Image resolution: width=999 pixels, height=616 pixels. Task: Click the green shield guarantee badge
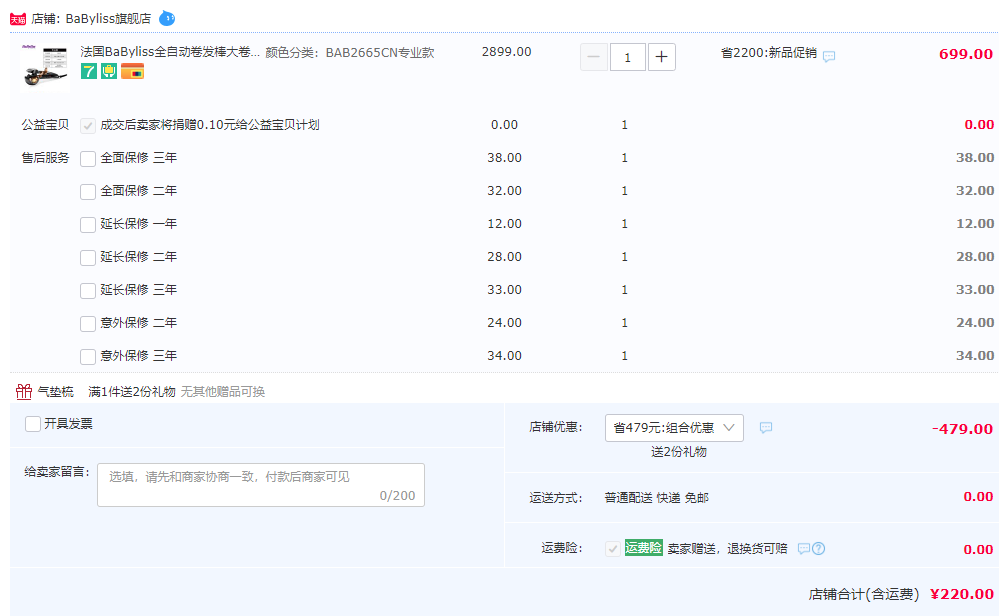[109, 71]
